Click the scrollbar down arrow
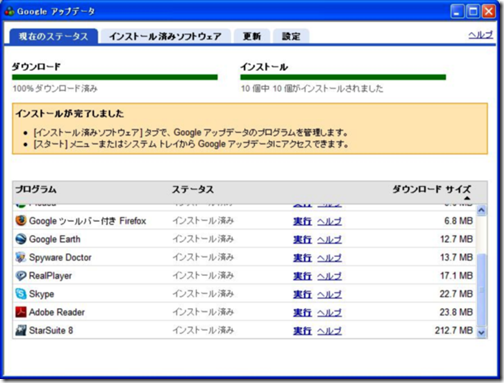This screenshot has width=504, height=383. tap(481, 332)
